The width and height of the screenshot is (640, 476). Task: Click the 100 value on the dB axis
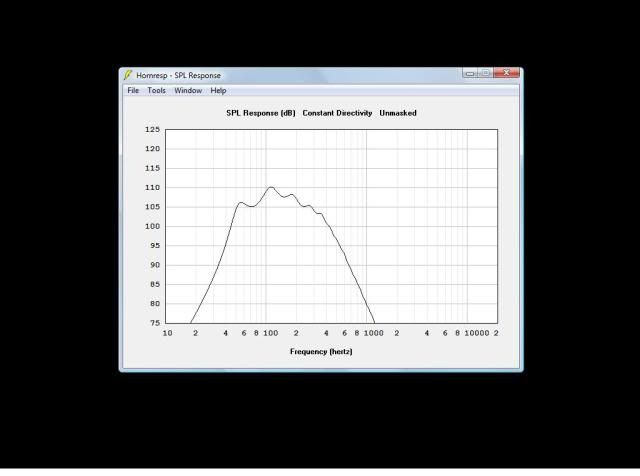click(152, 226)
